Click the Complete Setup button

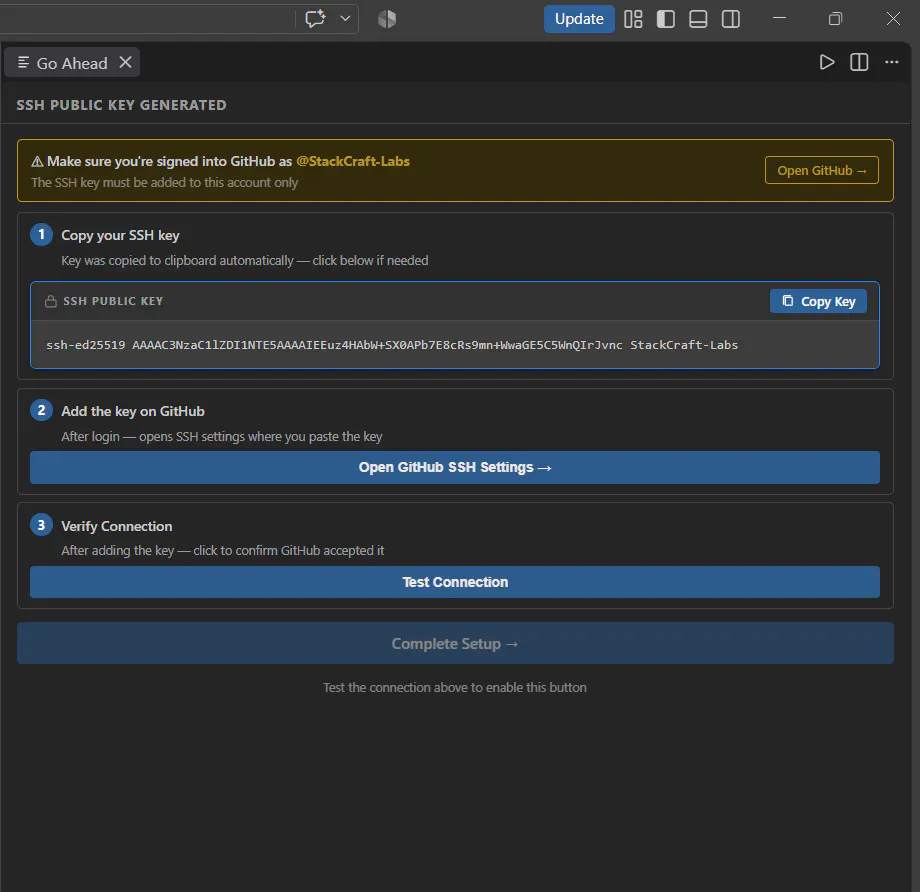(455, 644)
